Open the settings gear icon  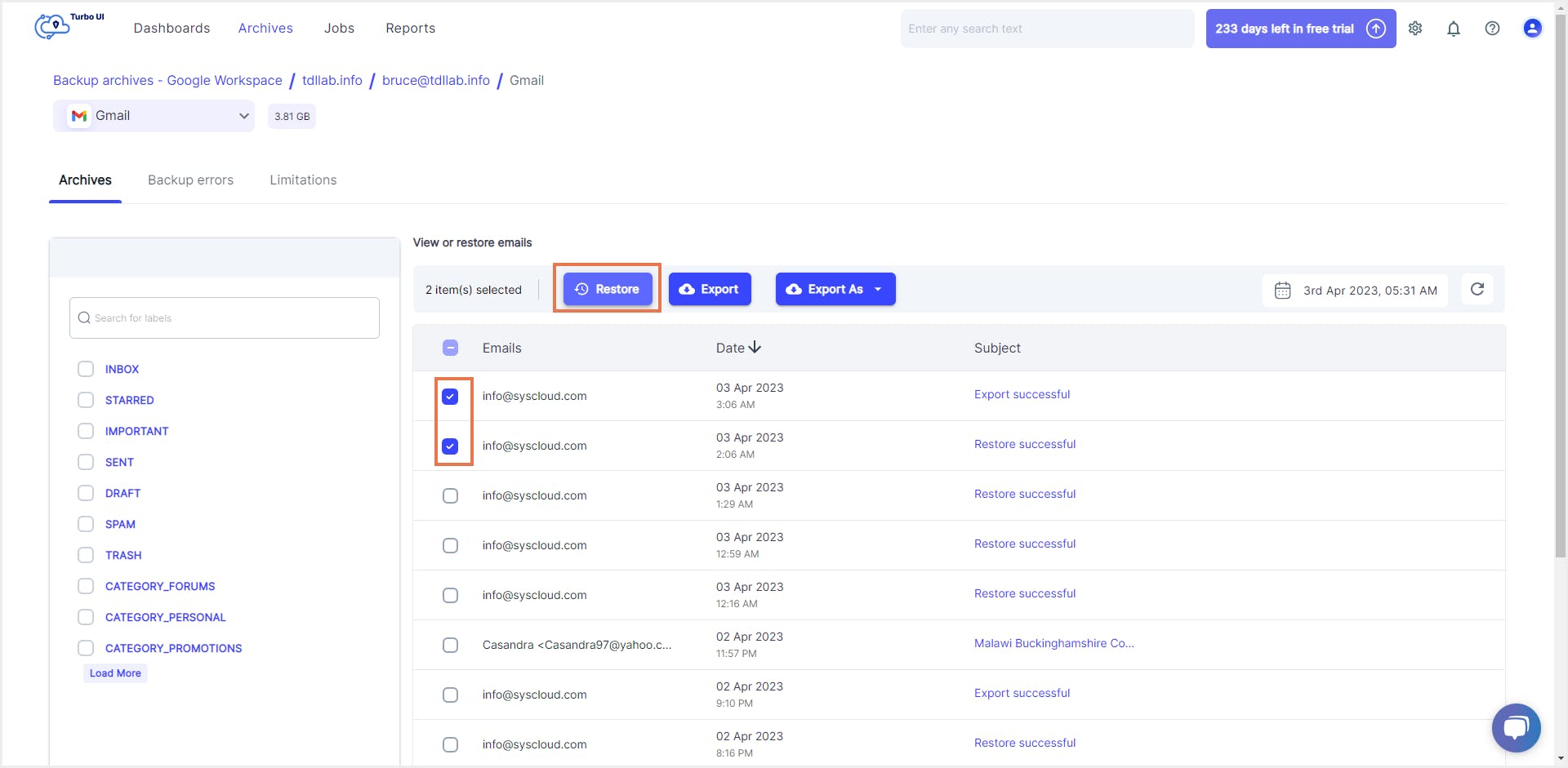click(1415, 28)
